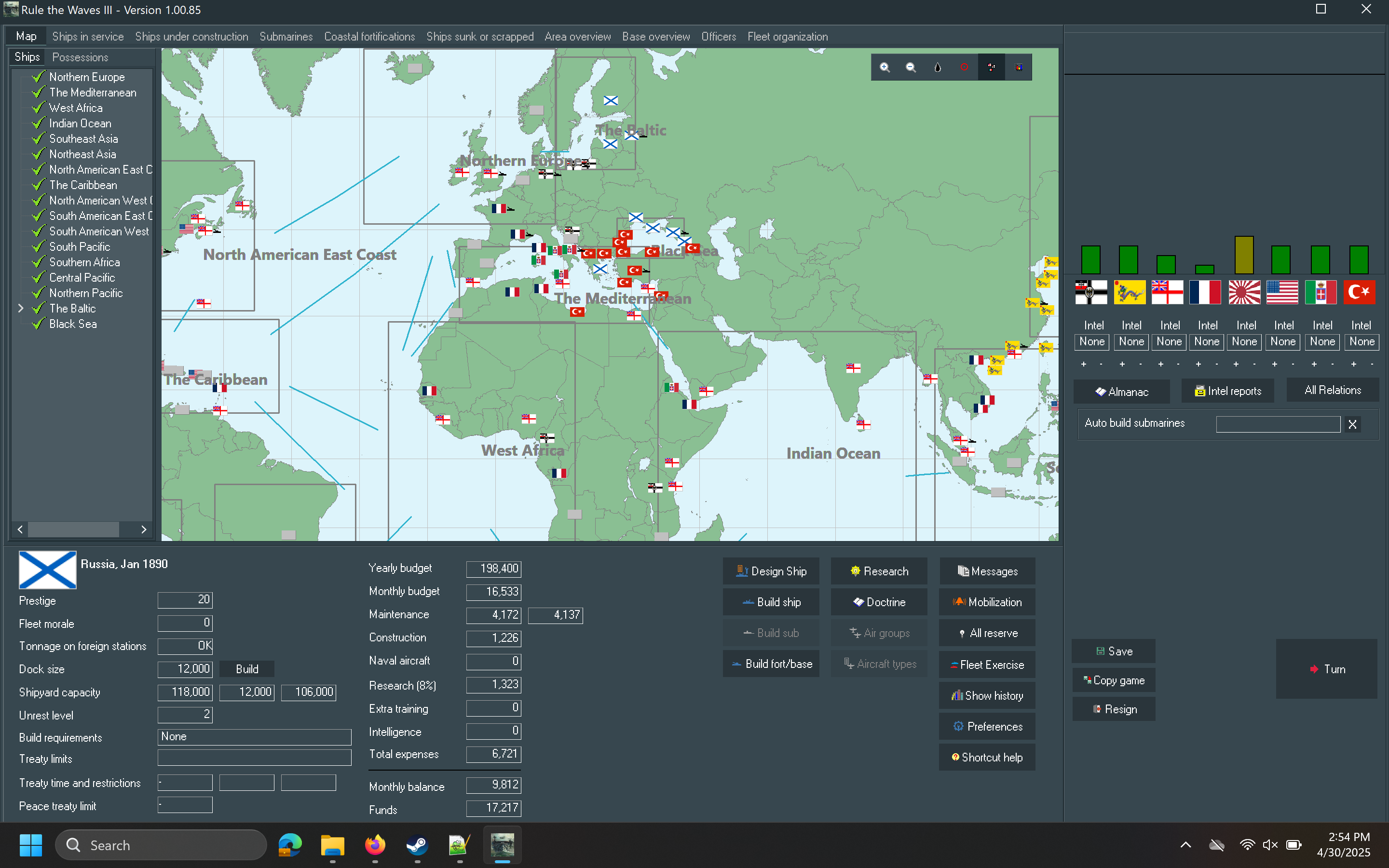Open the Messages window

point(987,571)
